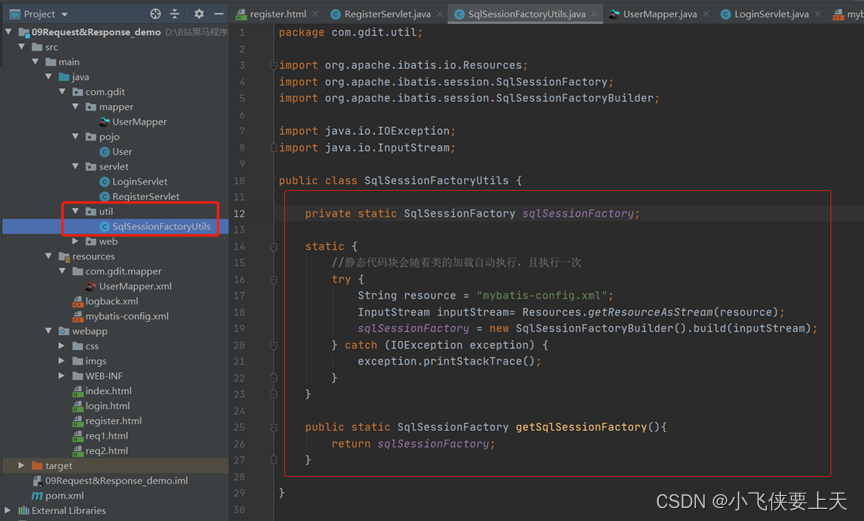Click the Select Opened File locate icon
This screenshot has width=864, height=521.
pyautogui.click(x=155, y=14)
